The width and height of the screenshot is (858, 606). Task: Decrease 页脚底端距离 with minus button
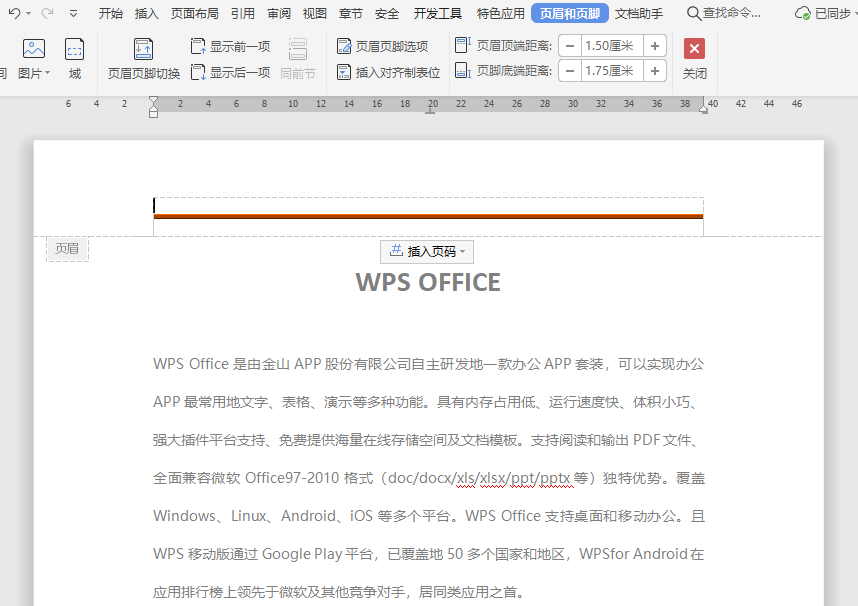point(570,71)
